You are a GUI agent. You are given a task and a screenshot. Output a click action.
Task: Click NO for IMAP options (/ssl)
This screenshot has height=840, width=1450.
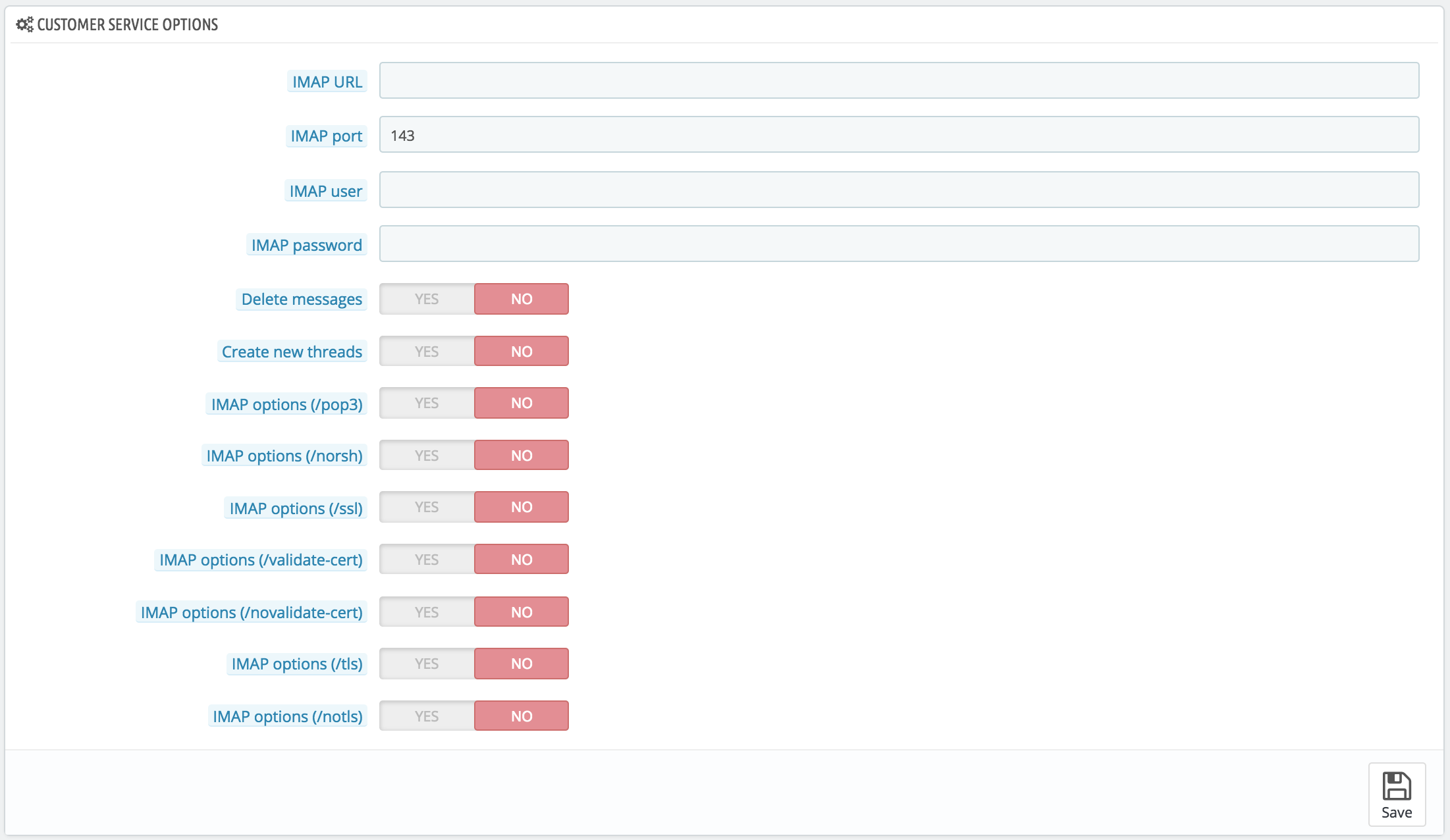(522, 507)
